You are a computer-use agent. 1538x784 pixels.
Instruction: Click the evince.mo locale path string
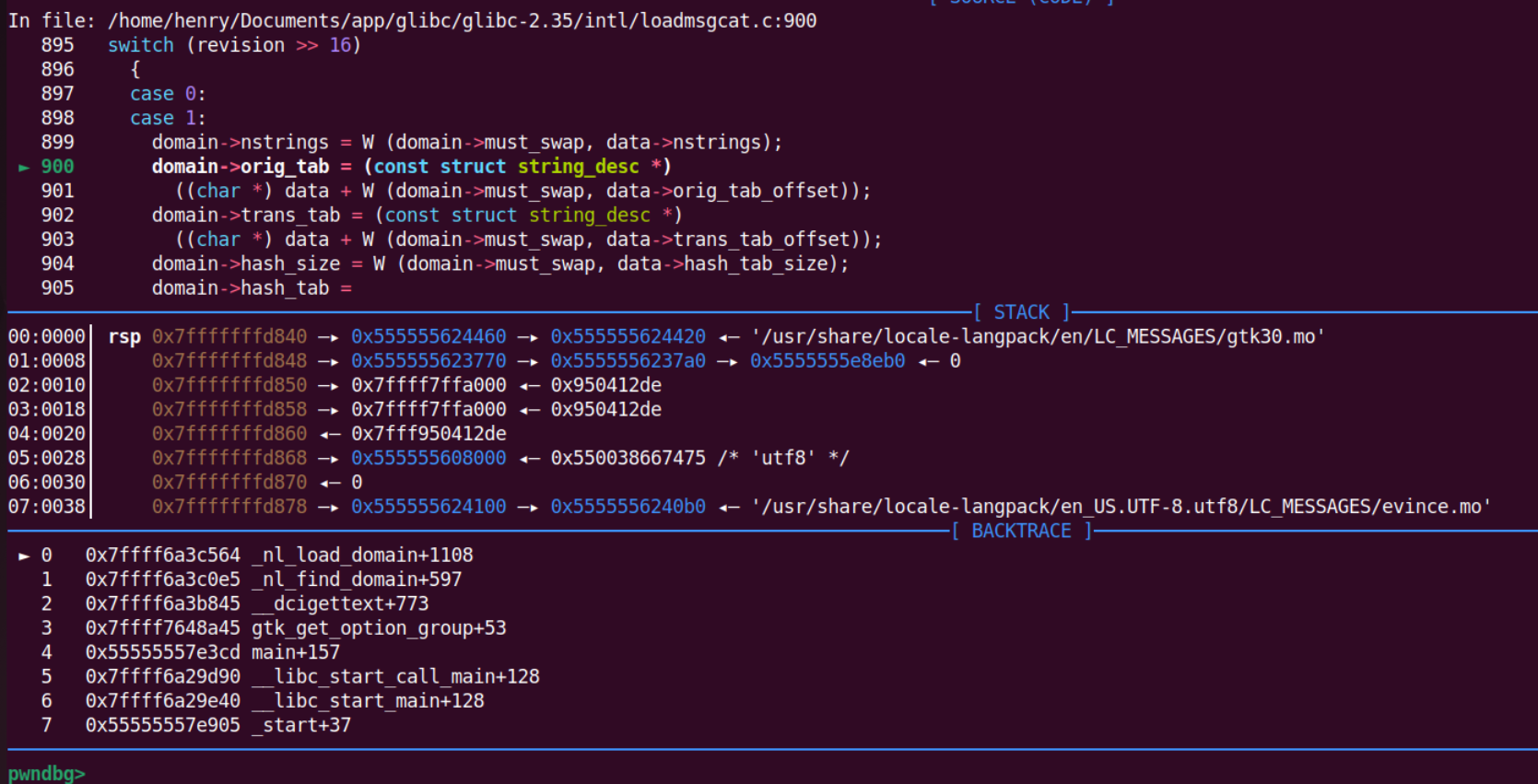point(1121,507)
